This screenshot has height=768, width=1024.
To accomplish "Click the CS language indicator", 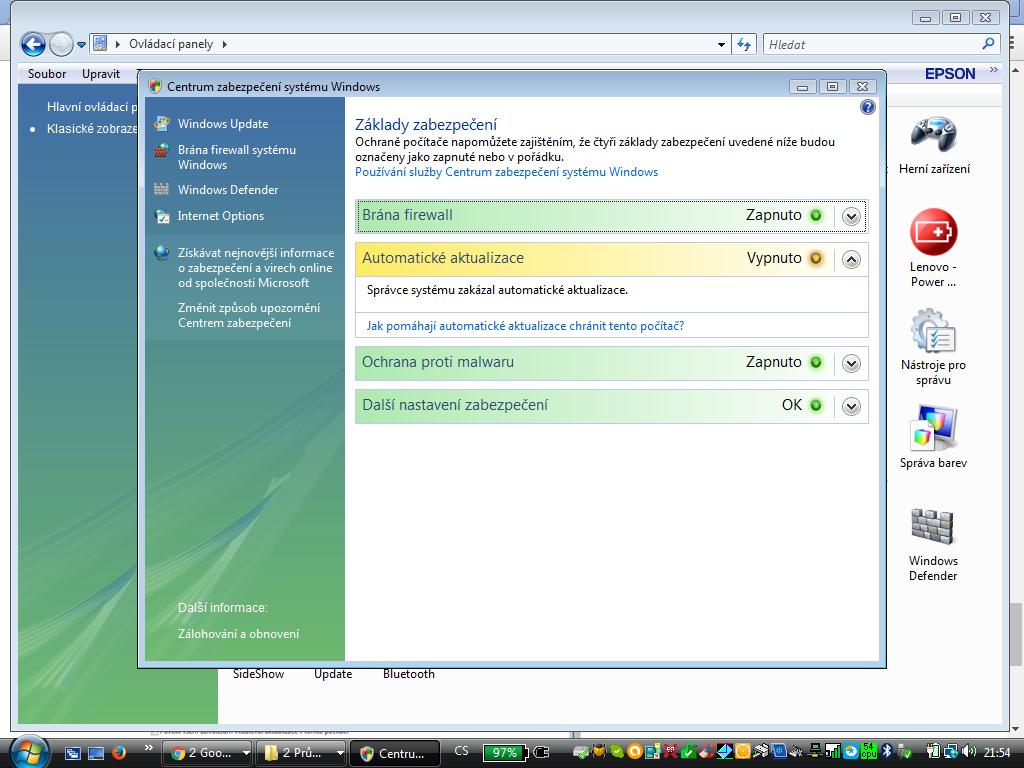I will (x=461, y=751).
